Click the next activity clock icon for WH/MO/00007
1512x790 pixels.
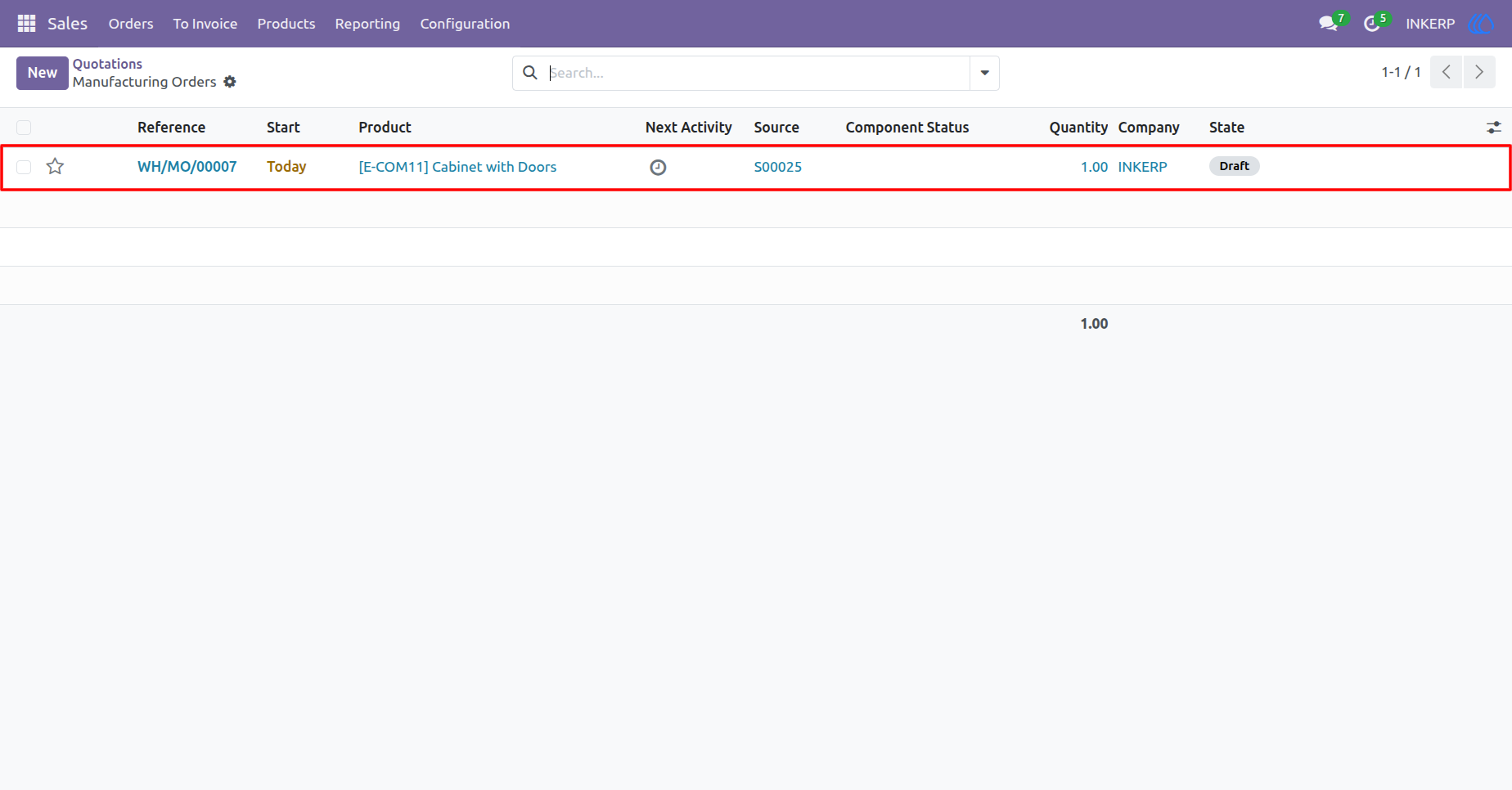tap(658, 168)
